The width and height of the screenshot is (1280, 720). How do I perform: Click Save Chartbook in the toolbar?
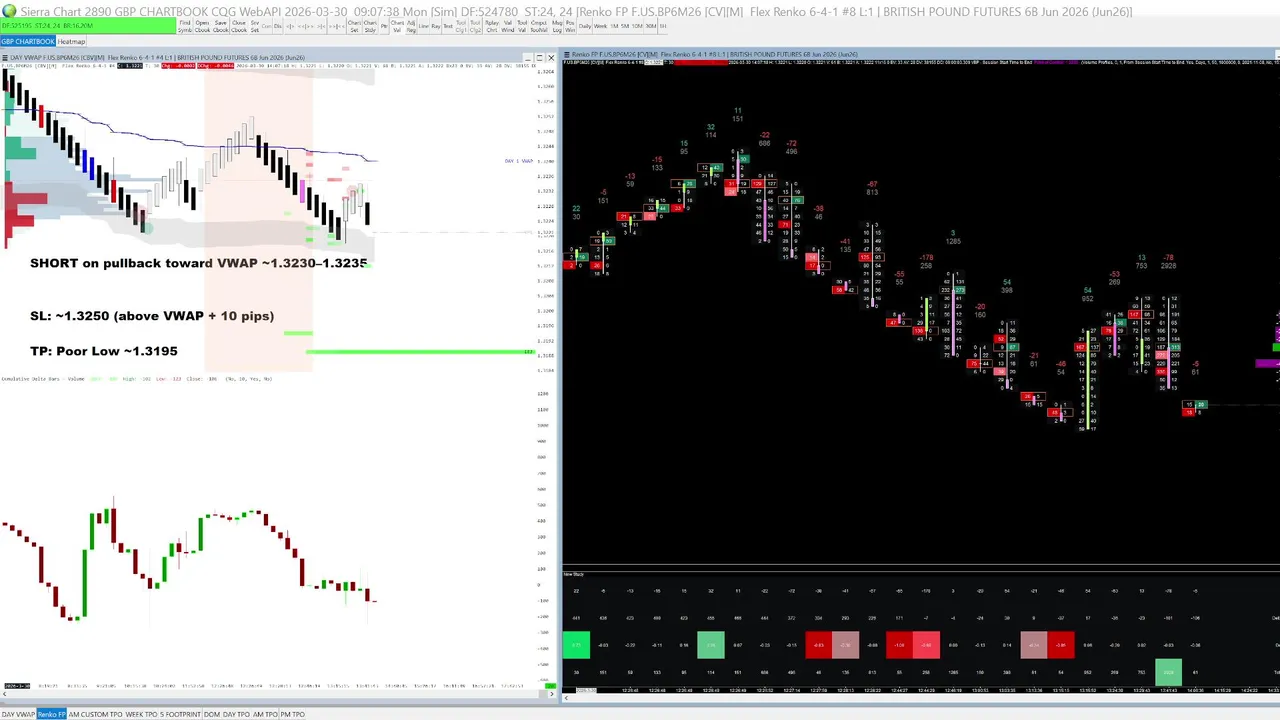[x=221, y=26]
